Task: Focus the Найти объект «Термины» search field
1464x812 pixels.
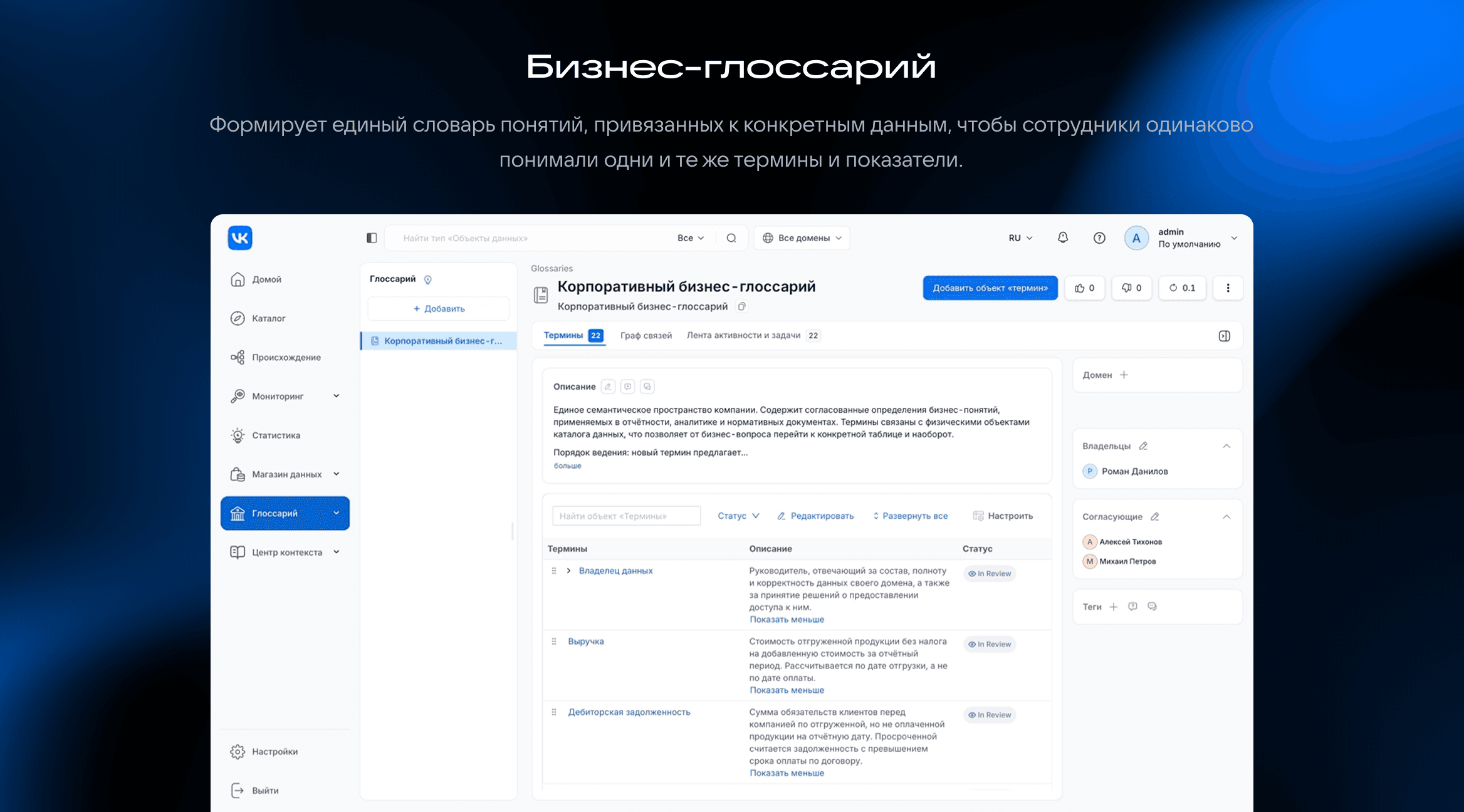Action: click(x=627, y=516)
